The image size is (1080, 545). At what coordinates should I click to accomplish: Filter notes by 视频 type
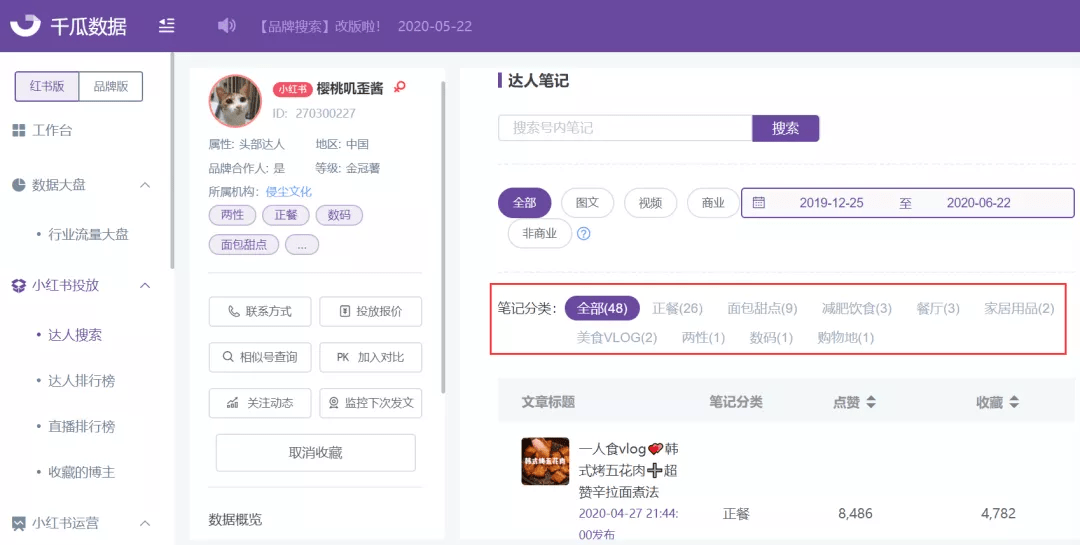(650, 203)
